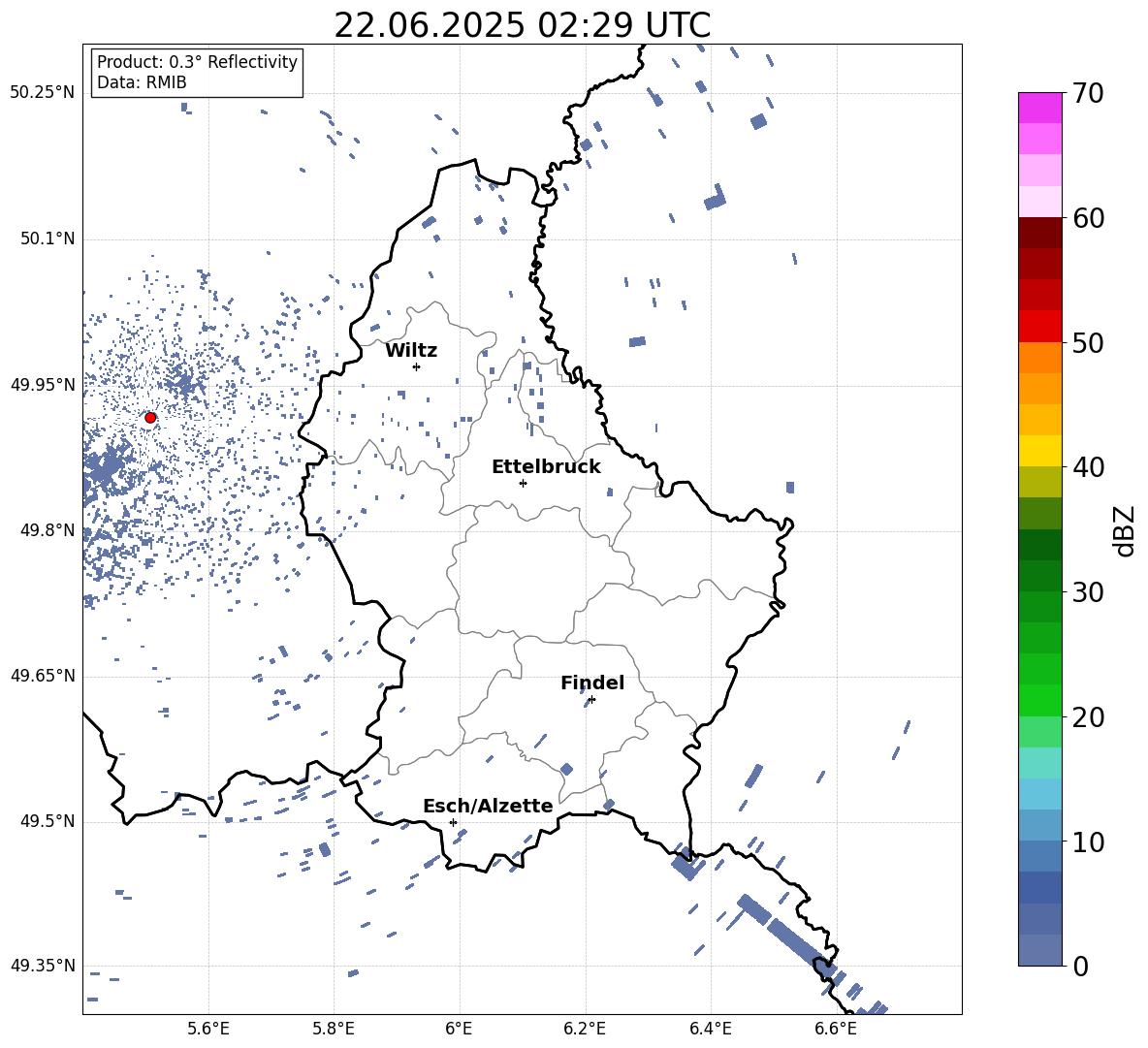The image size is (1148, 1048).
Task: Click the 'Product: 0.3° Reflectivity' legend text
Action: [197, 61]
